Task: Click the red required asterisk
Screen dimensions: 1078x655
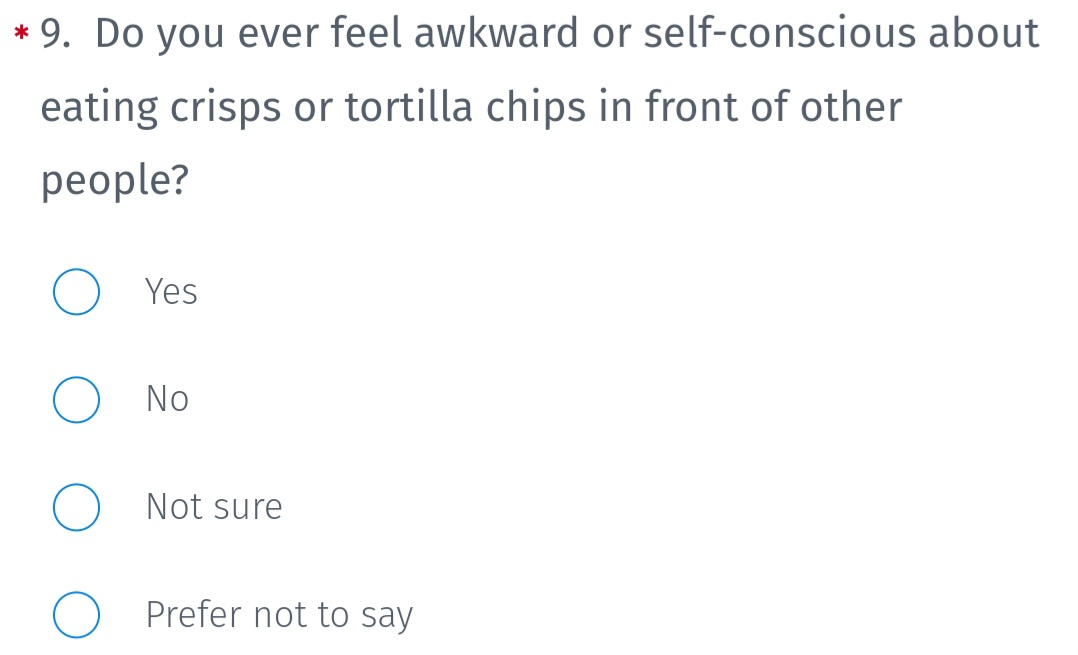Action: pos(21,32)
